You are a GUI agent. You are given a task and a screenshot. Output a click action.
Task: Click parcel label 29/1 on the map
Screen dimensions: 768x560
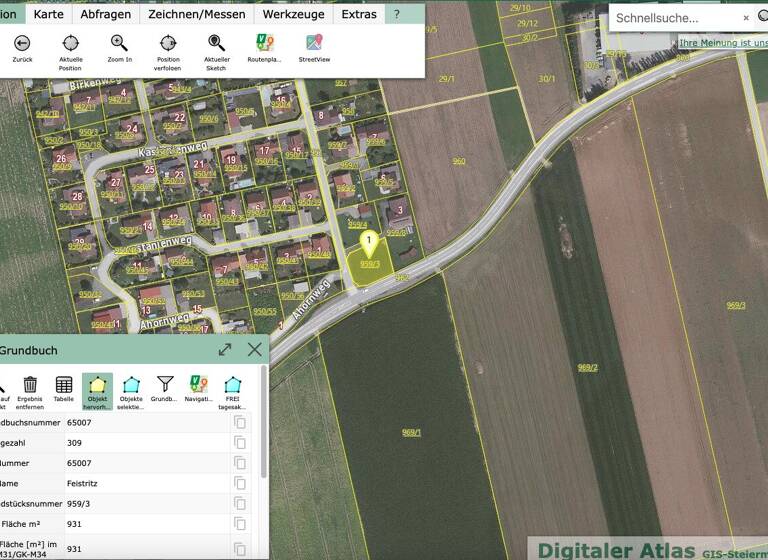click(x=446, y=78)
